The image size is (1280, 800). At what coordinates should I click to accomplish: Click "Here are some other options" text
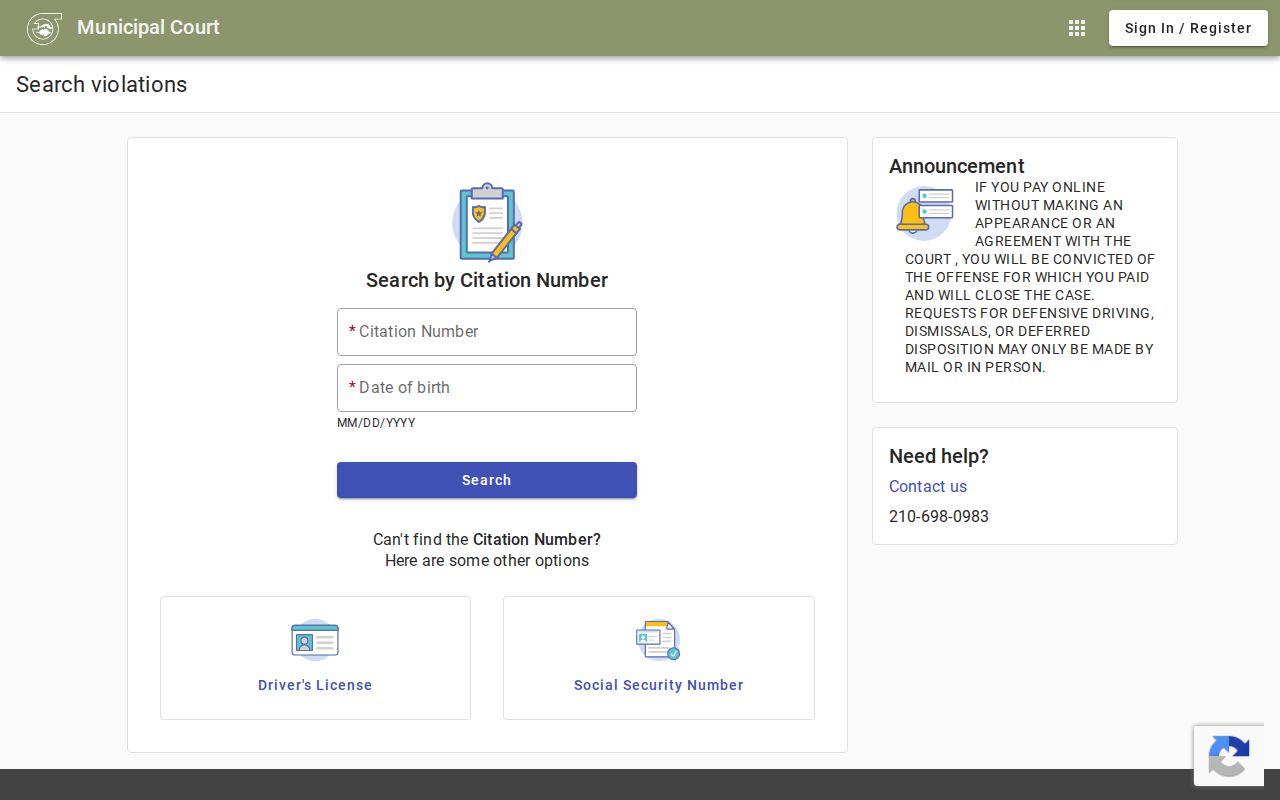(x=487, y=560)
